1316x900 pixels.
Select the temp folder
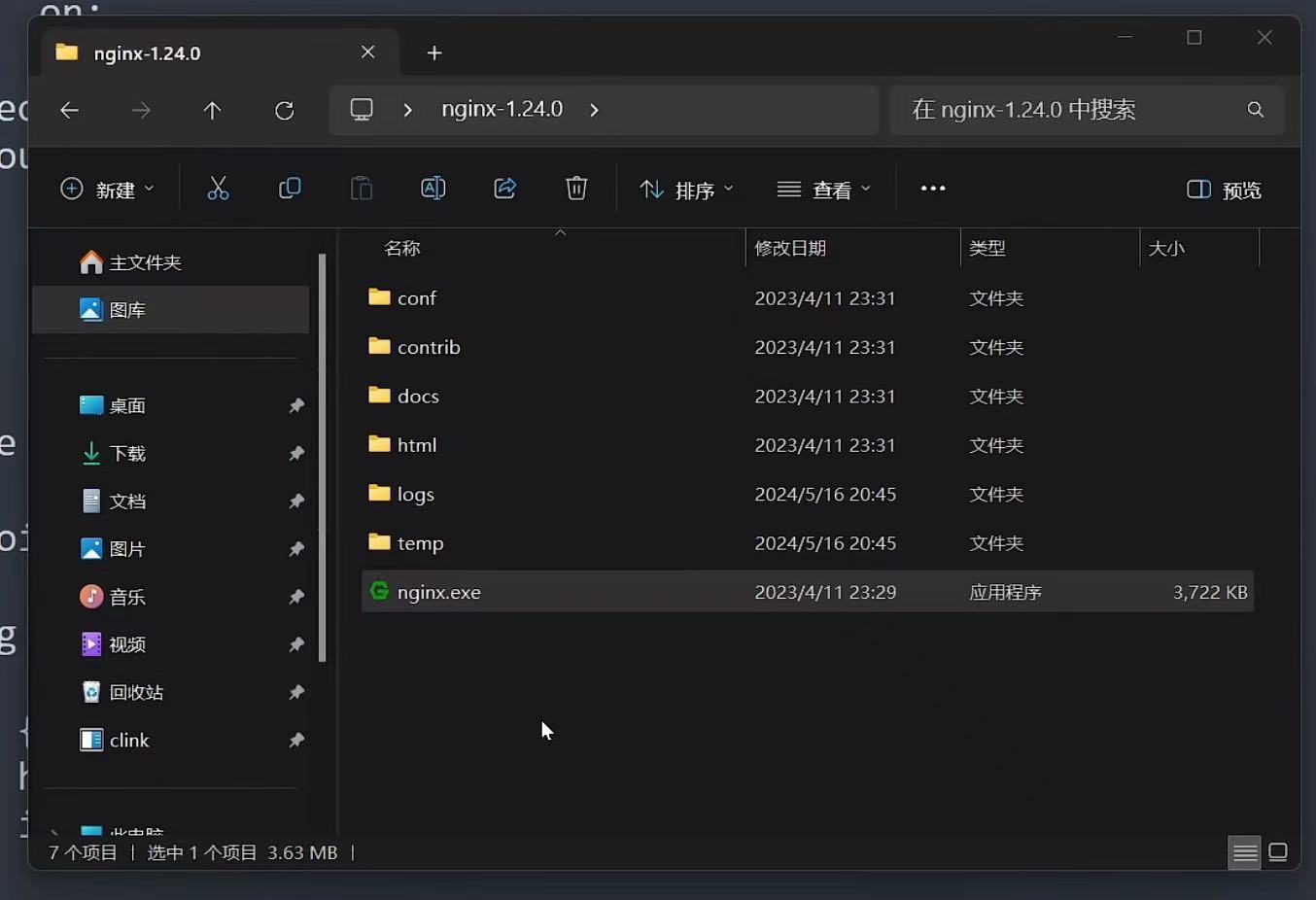click(x=808, y=543)
